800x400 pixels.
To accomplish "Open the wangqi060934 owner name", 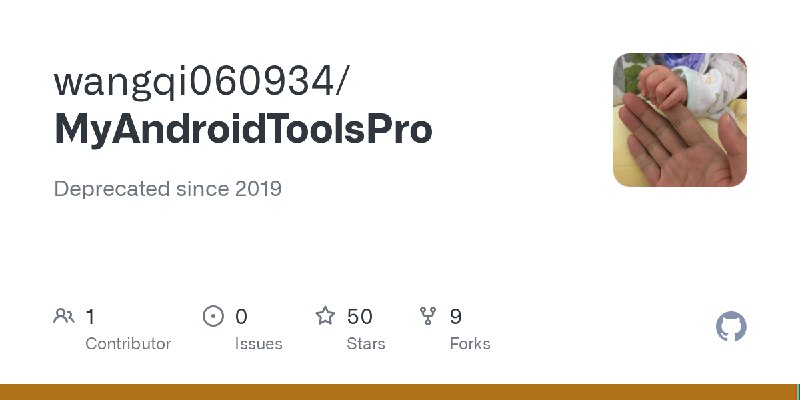I will (x=194, y=82).
